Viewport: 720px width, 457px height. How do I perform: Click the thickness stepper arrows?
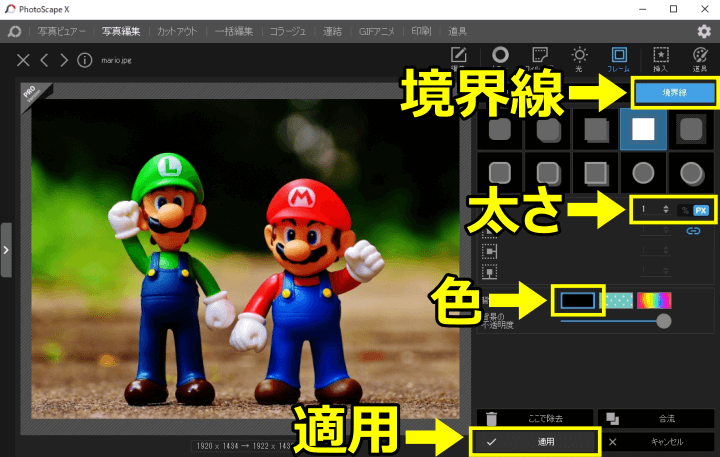pos(666,209)
